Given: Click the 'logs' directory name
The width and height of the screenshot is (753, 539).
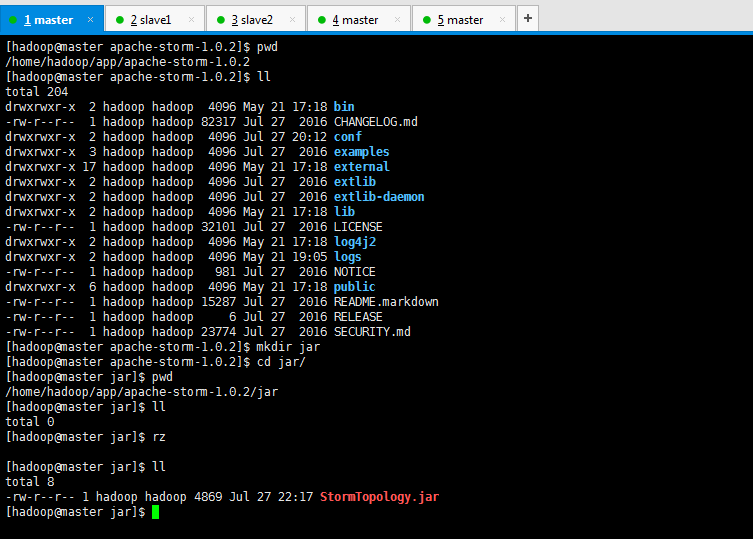Looking at the screenshot, I should pos(348,257).
